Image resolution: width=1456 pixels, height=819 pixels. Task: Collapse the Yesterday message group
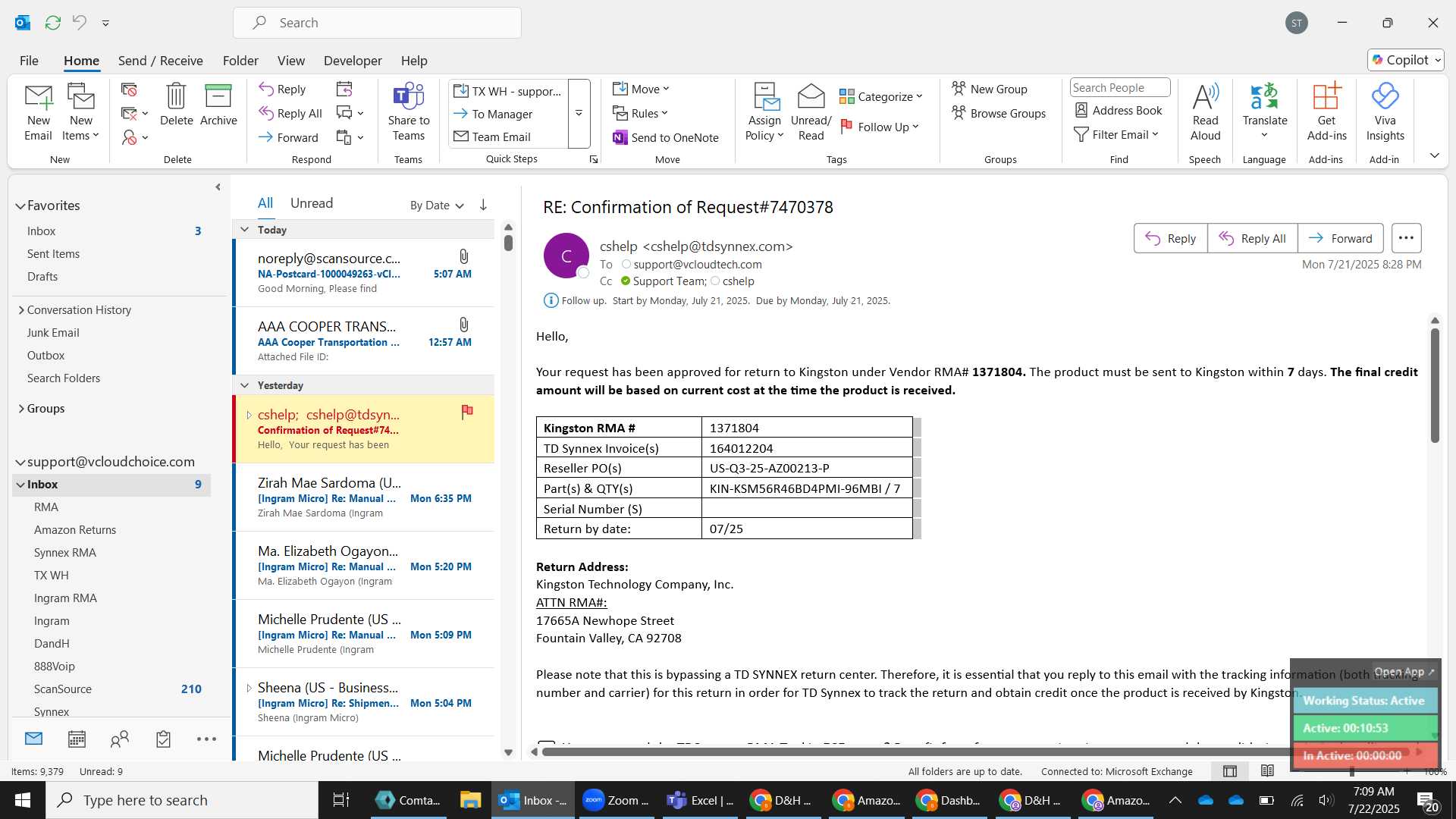point(244,385)
